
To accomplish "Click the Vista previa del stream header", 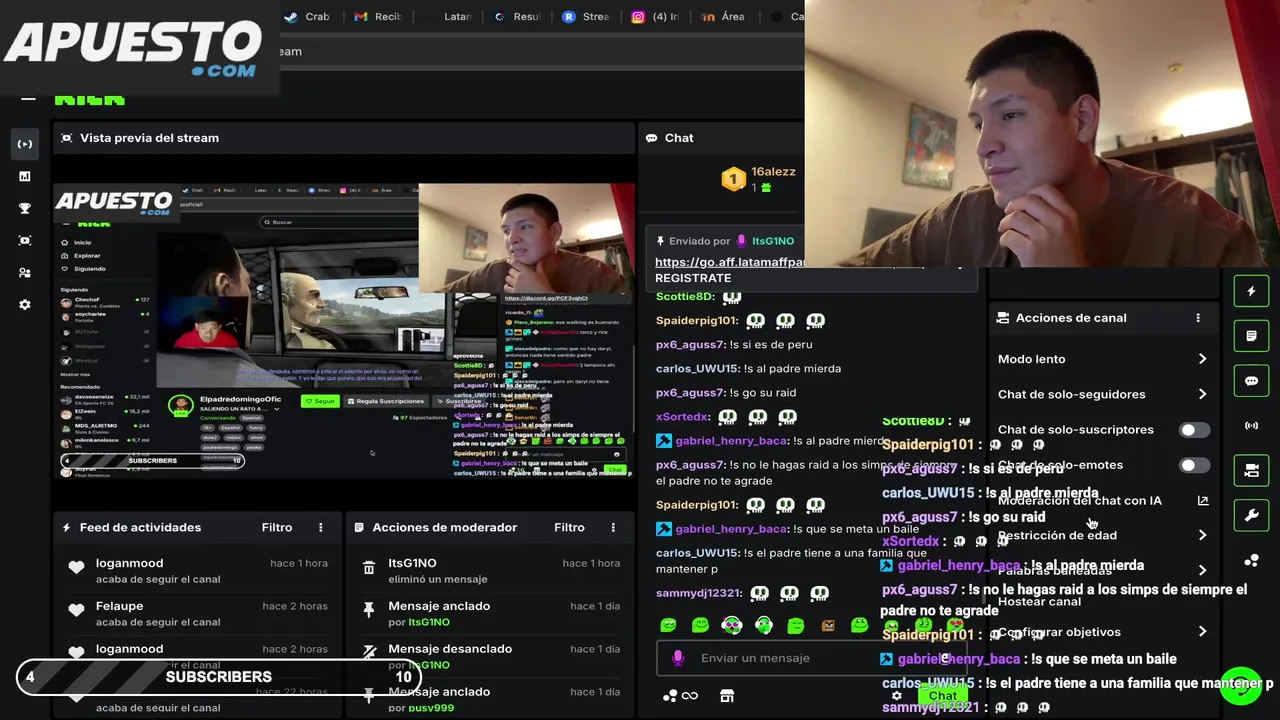I will [149, 138].
